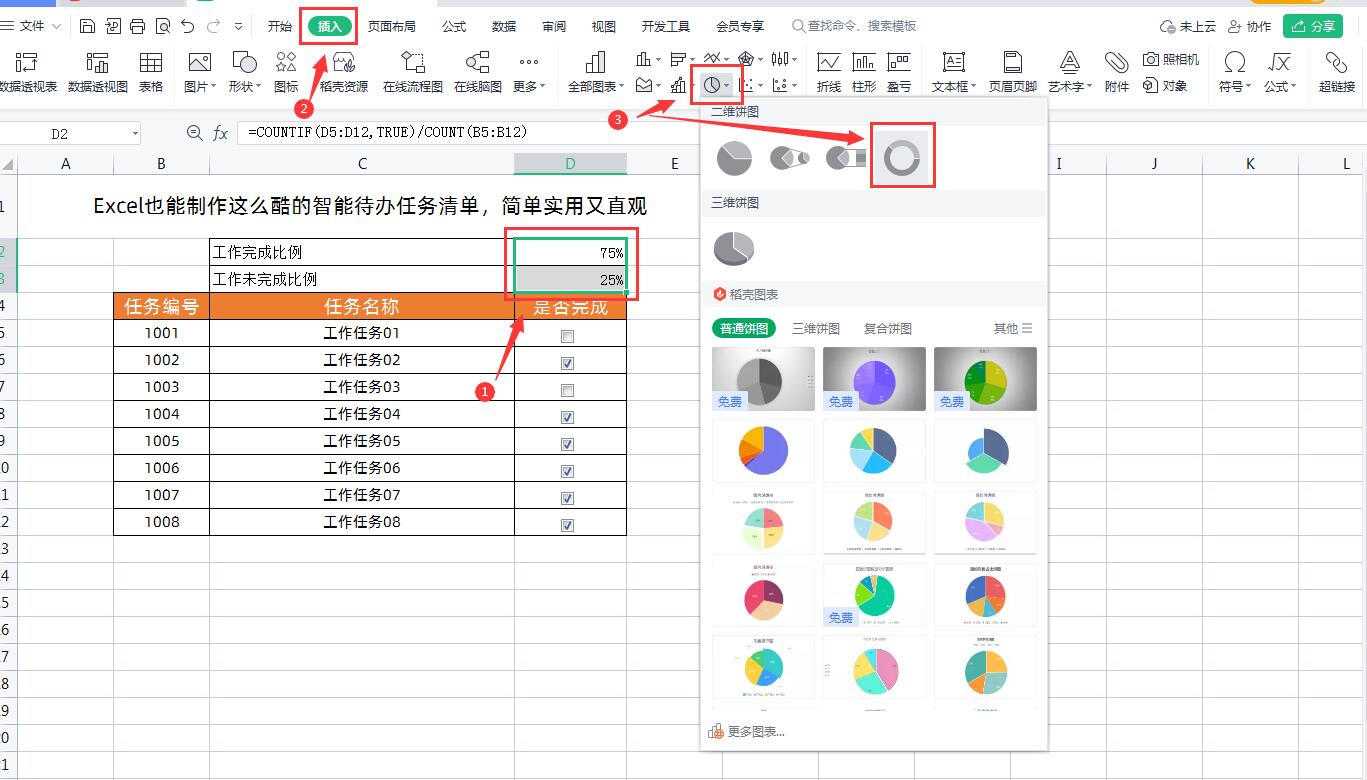Insert the doughnut chart from the pie menu
Image resolution: width=1367 pixels, height=780 pixels.
point(902,155)
